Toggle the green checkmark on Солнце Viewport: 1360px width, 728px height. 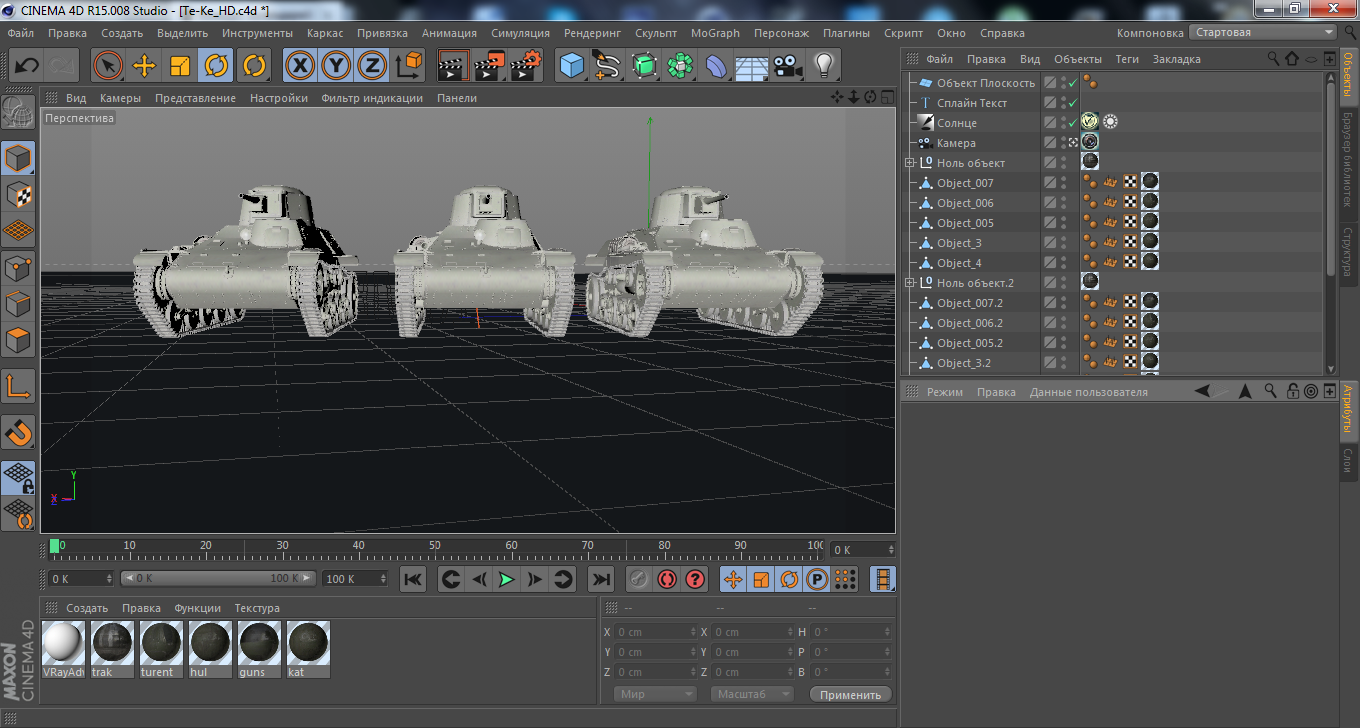coord(1072,123)
